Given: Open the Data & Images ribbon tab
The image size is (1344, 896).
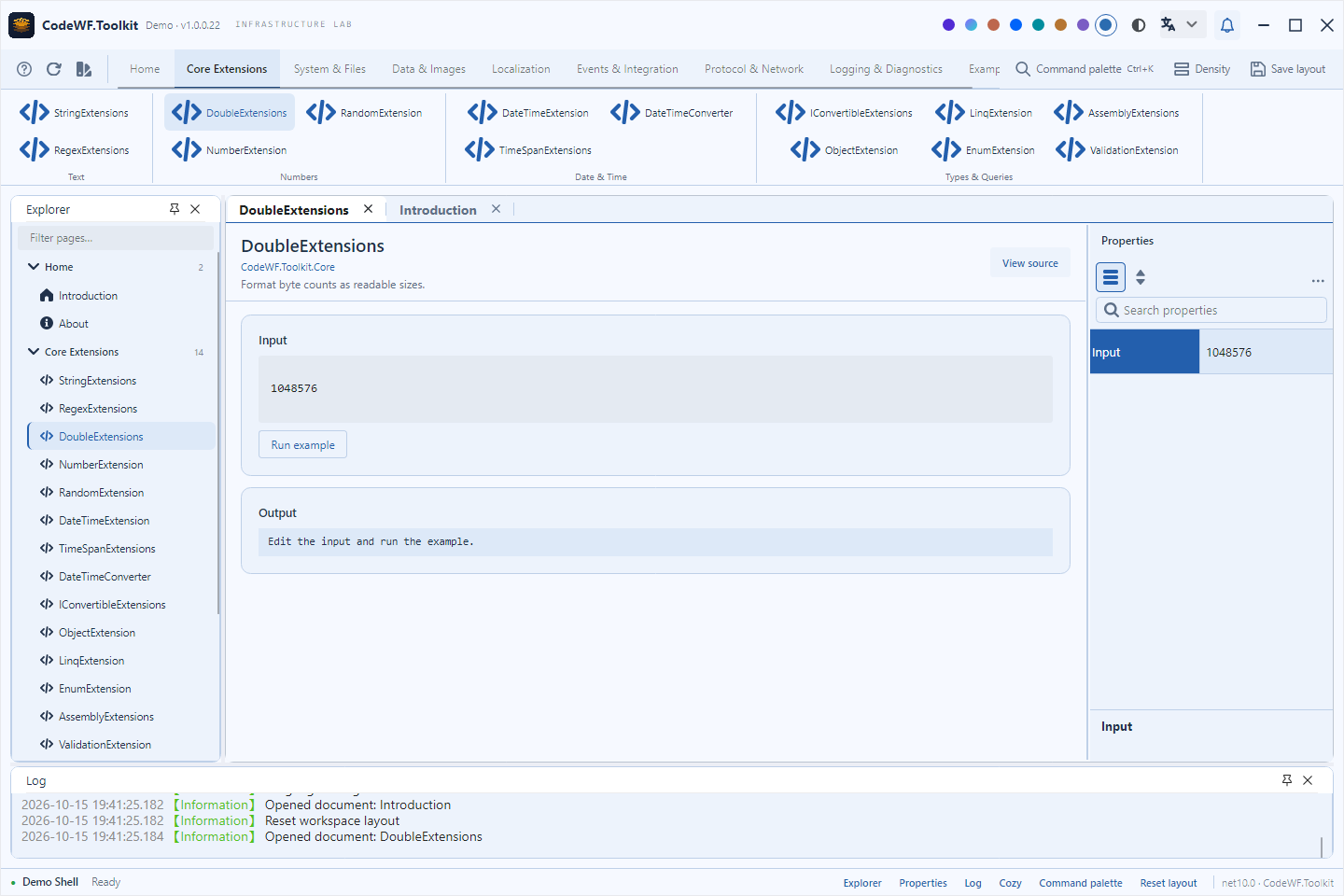Looking at the screenshot, I should coord(428,69).
